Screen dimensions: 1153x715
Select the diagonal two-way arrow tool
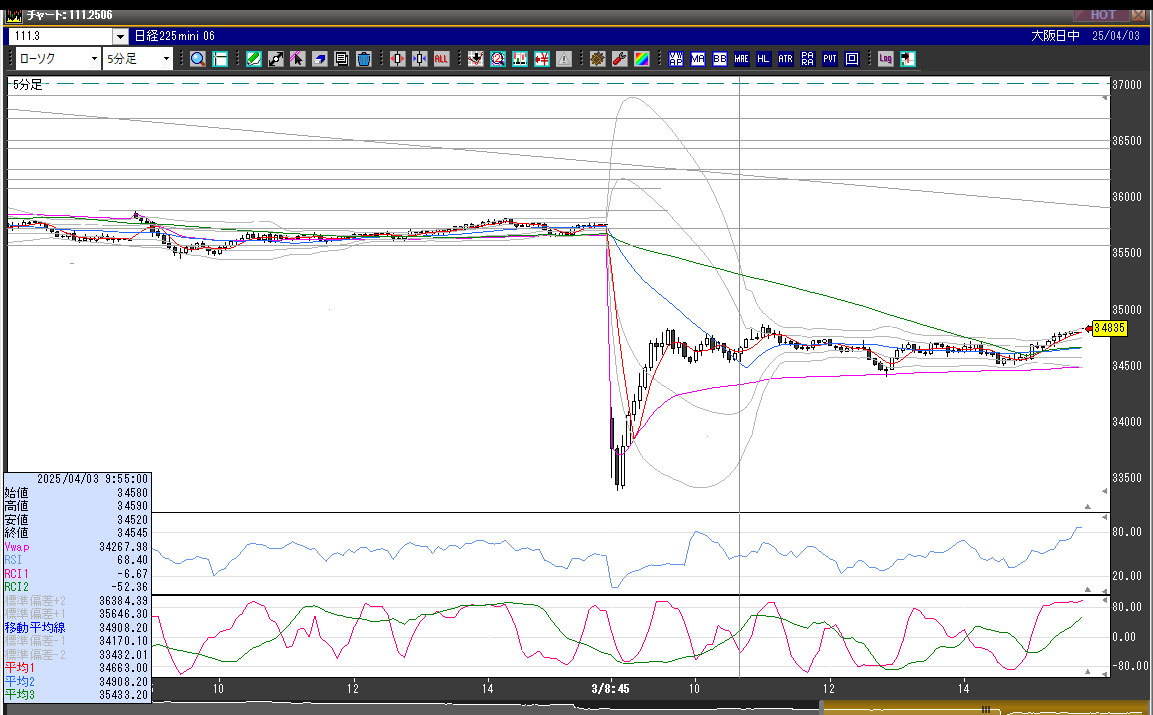click(276, 59)
